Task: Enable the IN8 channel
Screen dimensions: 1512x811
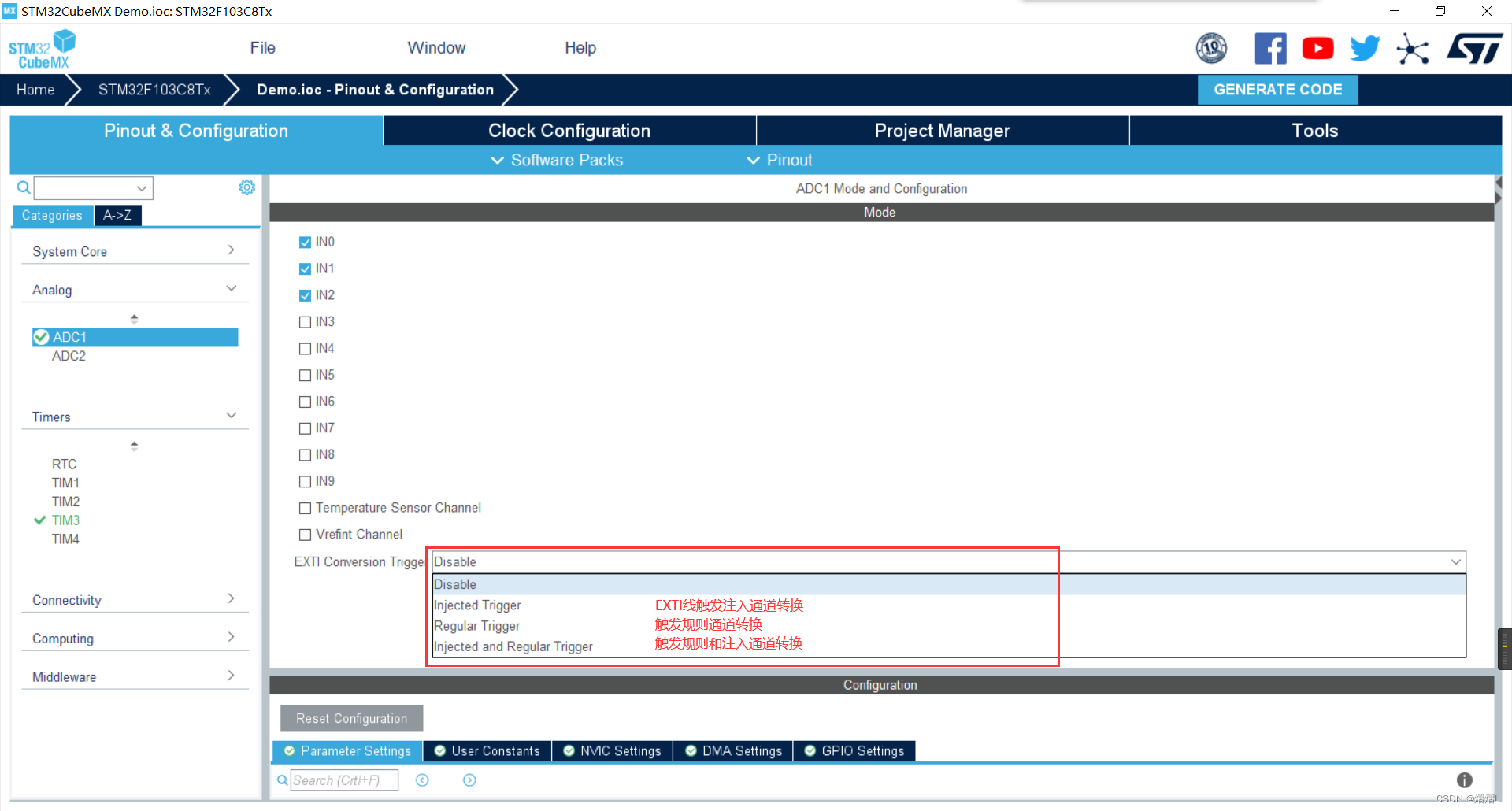Action: [305, 455]
